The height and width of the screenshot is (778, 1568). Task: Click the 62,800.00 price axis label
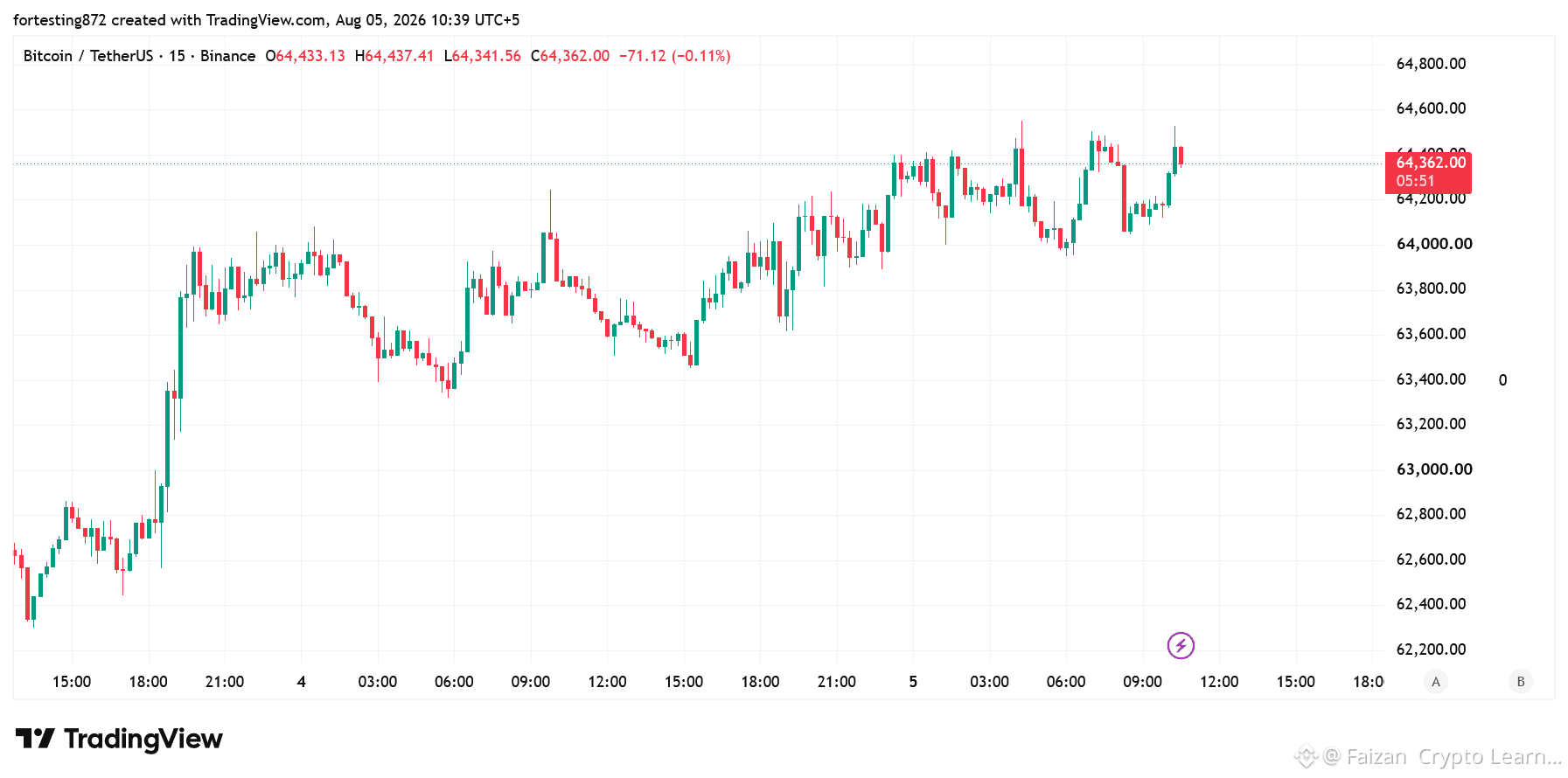(x=1431, y=514)
